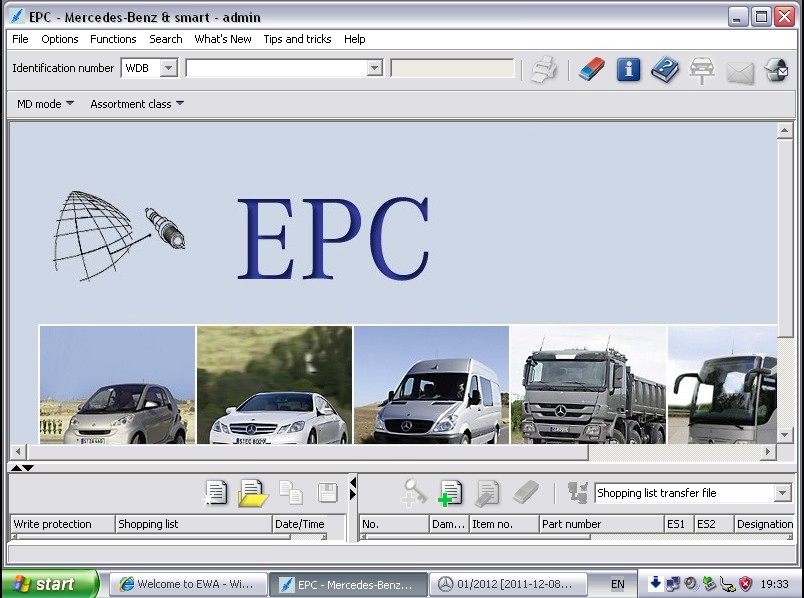Image resolution: width=804 pixels, height=598 pixels.
Task: Click the silver Sprinter van image
Action: click(431, 385)
